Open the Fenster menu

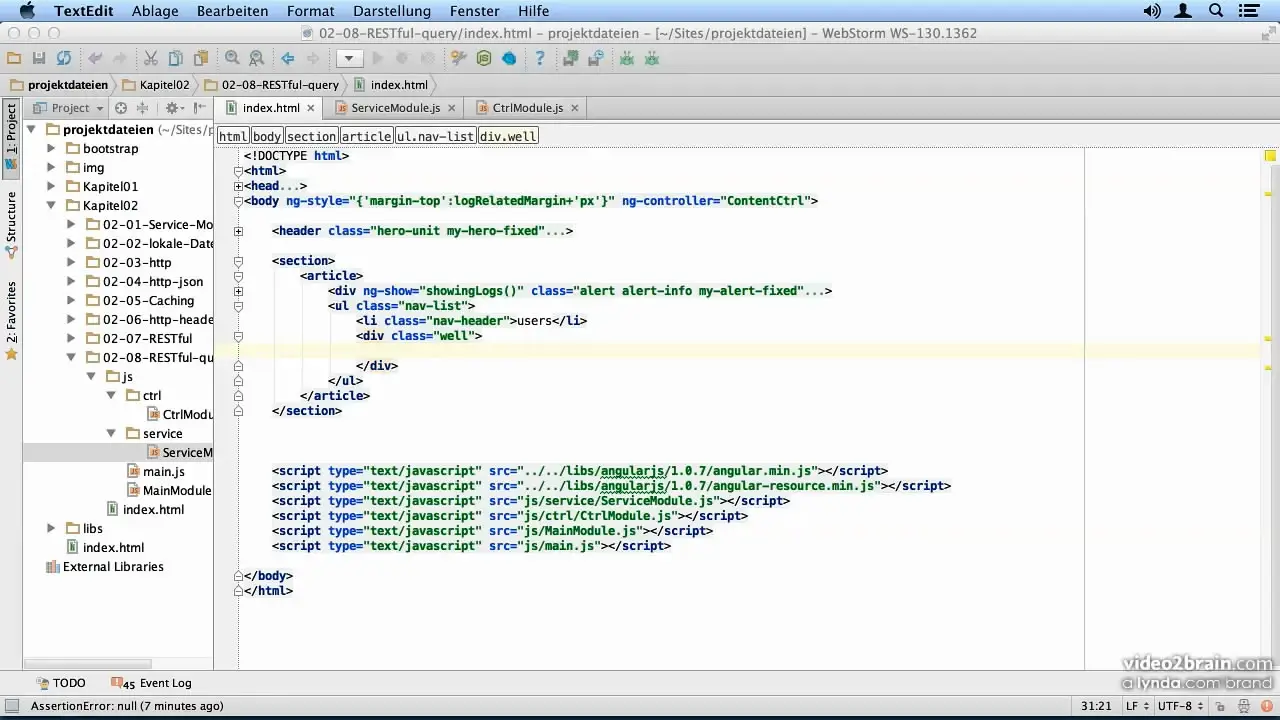pyautogui.click(x=474, y=11)
